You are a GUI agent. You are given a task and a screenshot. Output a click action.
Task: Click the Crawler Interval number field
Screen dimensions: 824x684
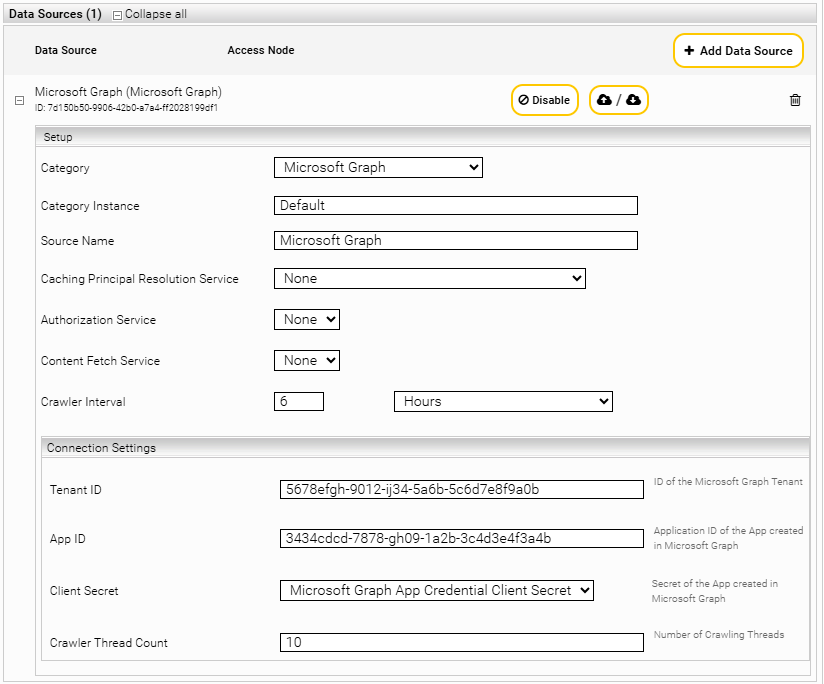[x=298, y=401]
